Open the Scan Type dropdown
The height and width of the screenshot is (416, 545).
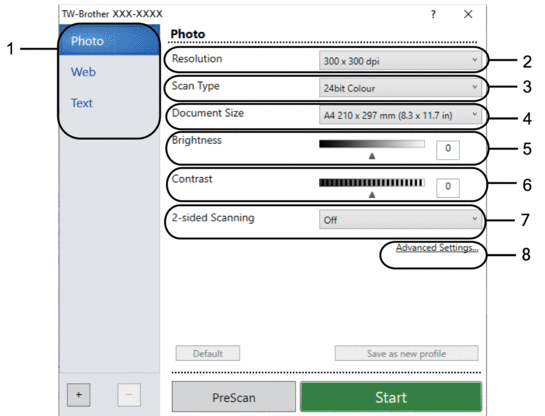pyautogui.click(x=400, y=88)
